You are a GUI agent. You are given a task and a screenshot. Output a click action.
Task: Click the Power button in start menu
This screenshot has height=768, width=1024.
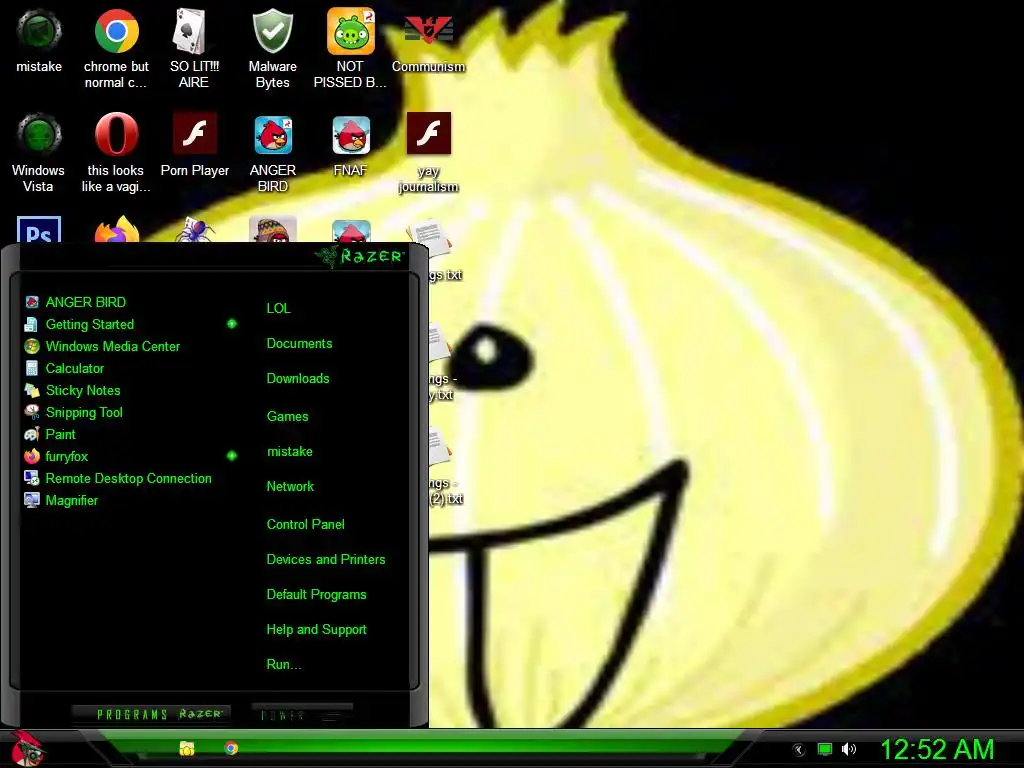click(302, 714)
